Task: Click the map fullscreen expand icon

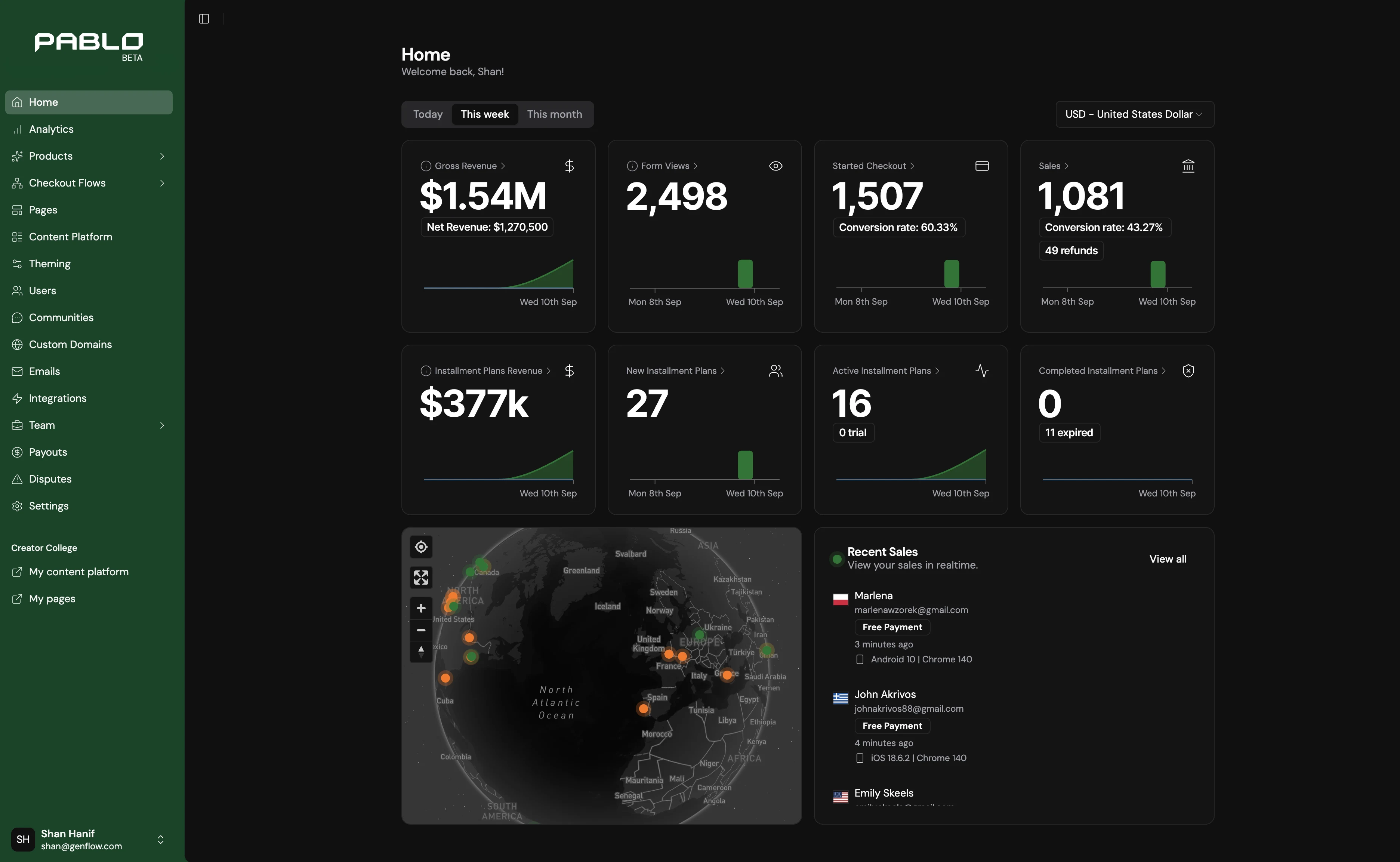Action: 421,578
